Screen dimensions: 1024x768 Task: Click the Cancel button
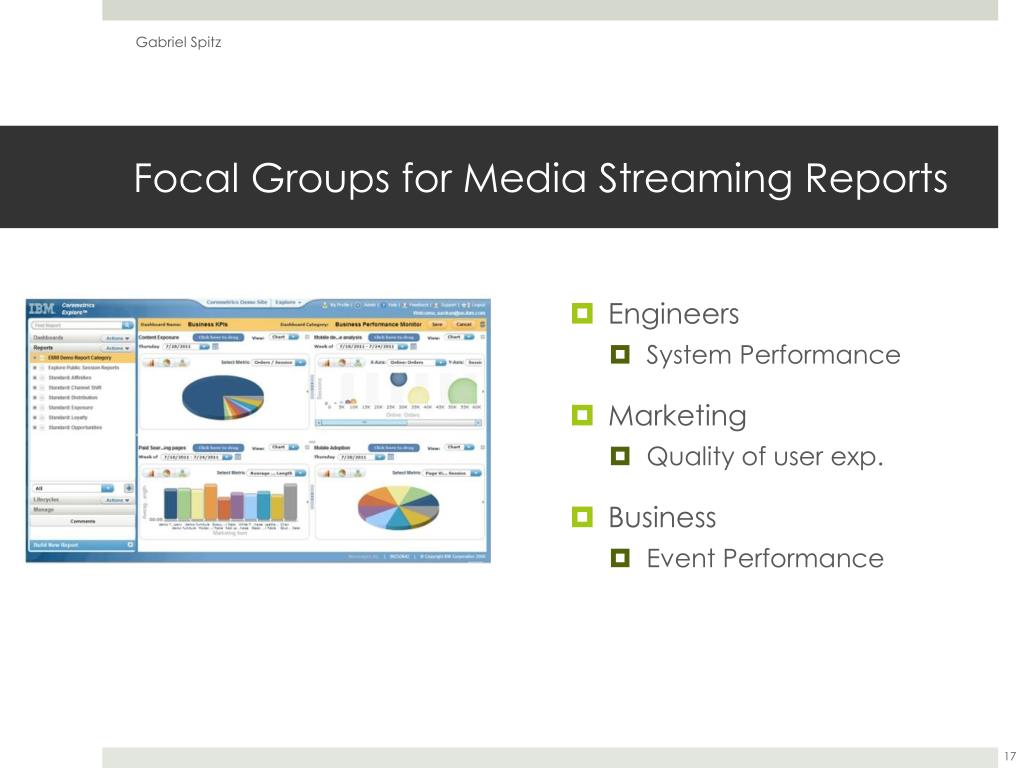point(463,324)
